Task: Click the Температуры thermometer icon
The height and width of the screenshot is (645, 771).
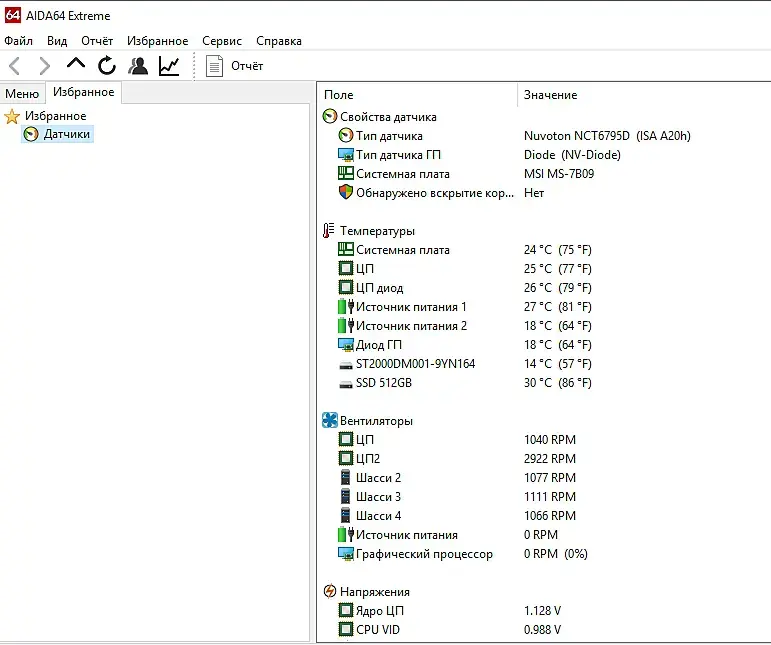Action: (x=328, y=231)
